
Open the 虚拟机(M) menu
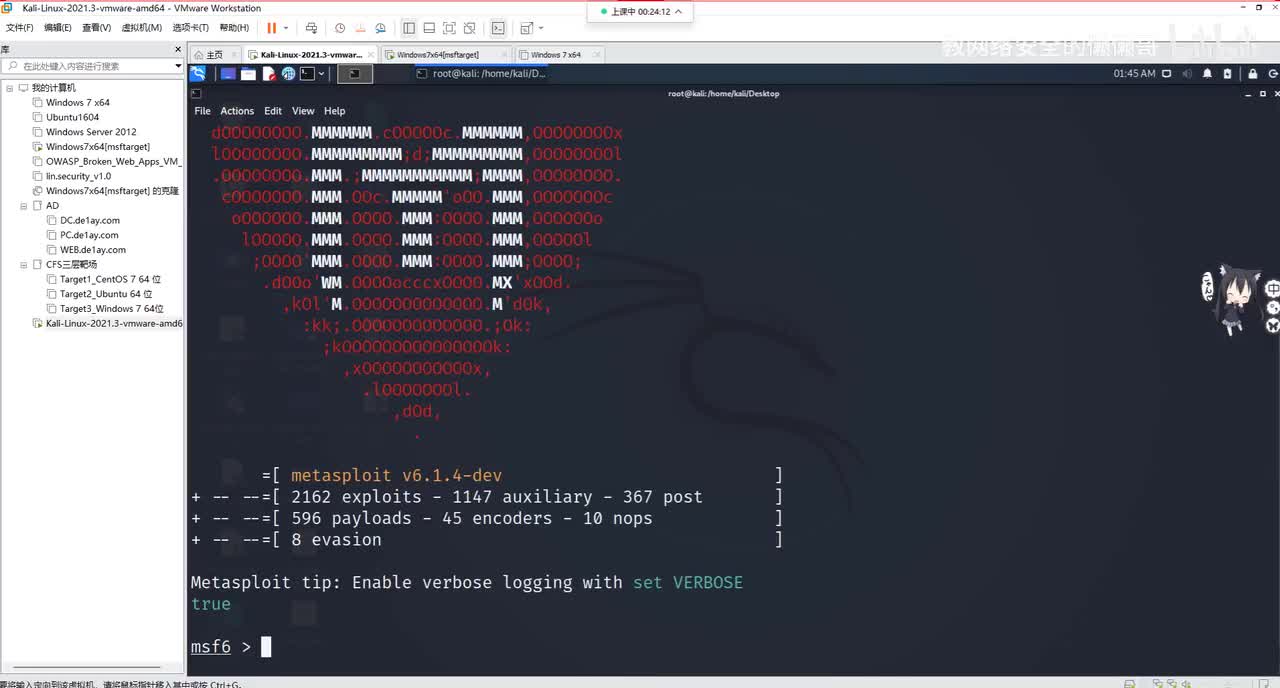coord(143,28)
